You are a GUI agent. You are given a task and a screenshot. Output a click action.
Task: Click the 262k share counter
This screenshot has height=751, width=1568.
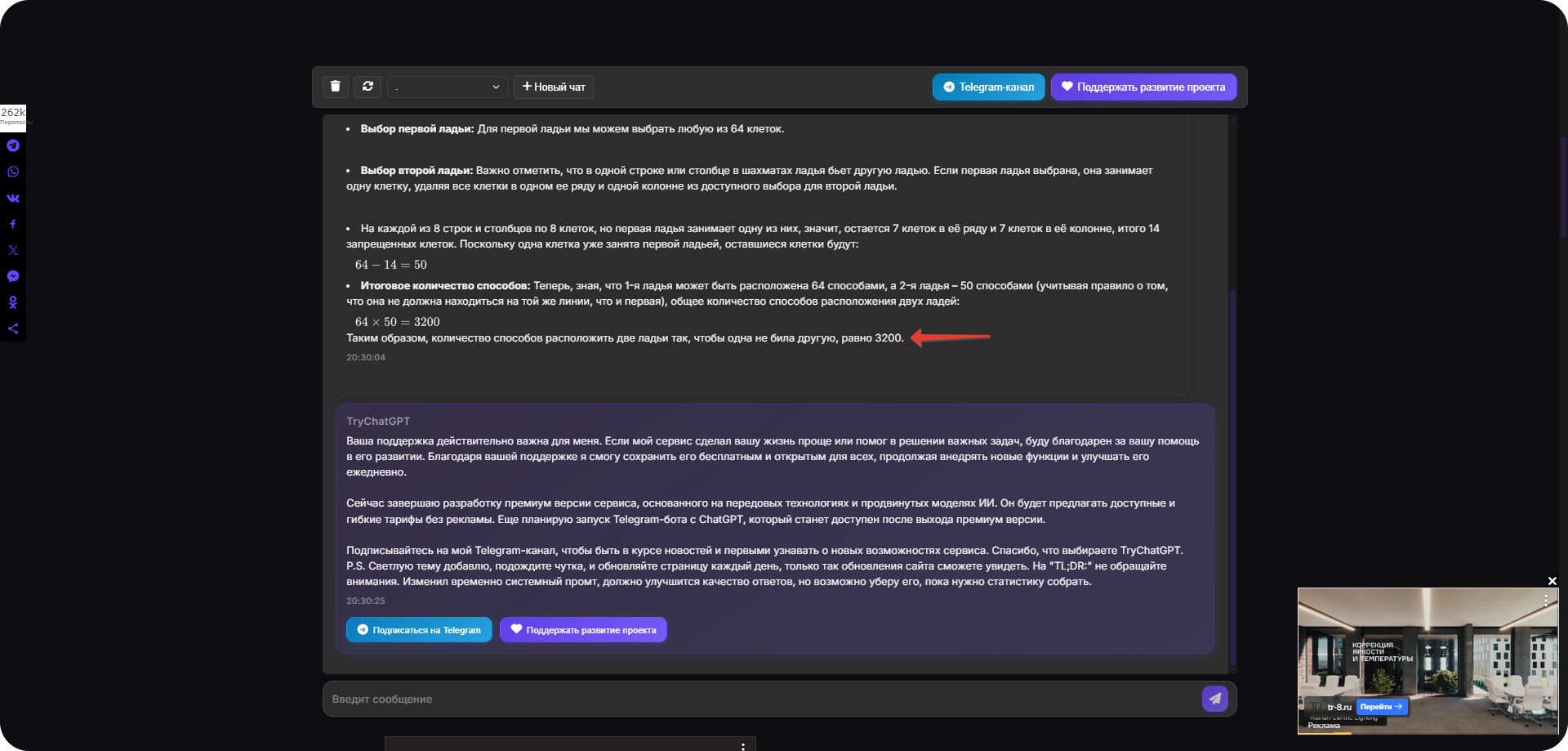click(13, 117)
